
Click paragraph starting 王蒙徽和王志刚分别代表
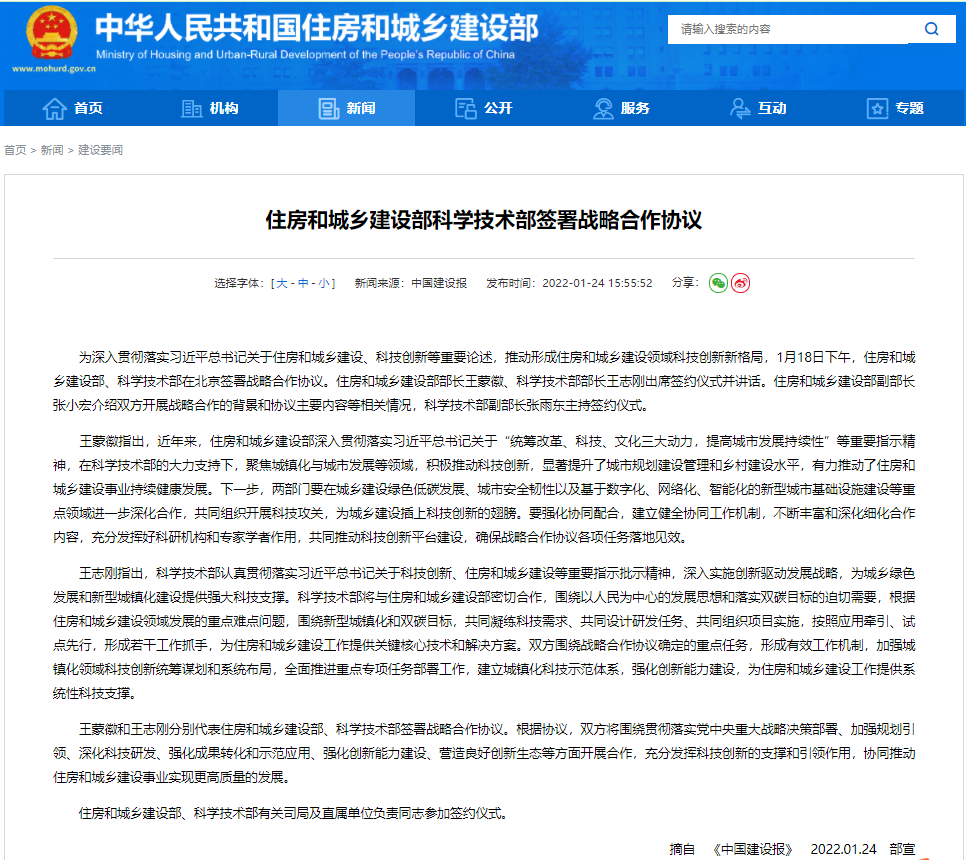pyautogui.click(x=484, y=753)
